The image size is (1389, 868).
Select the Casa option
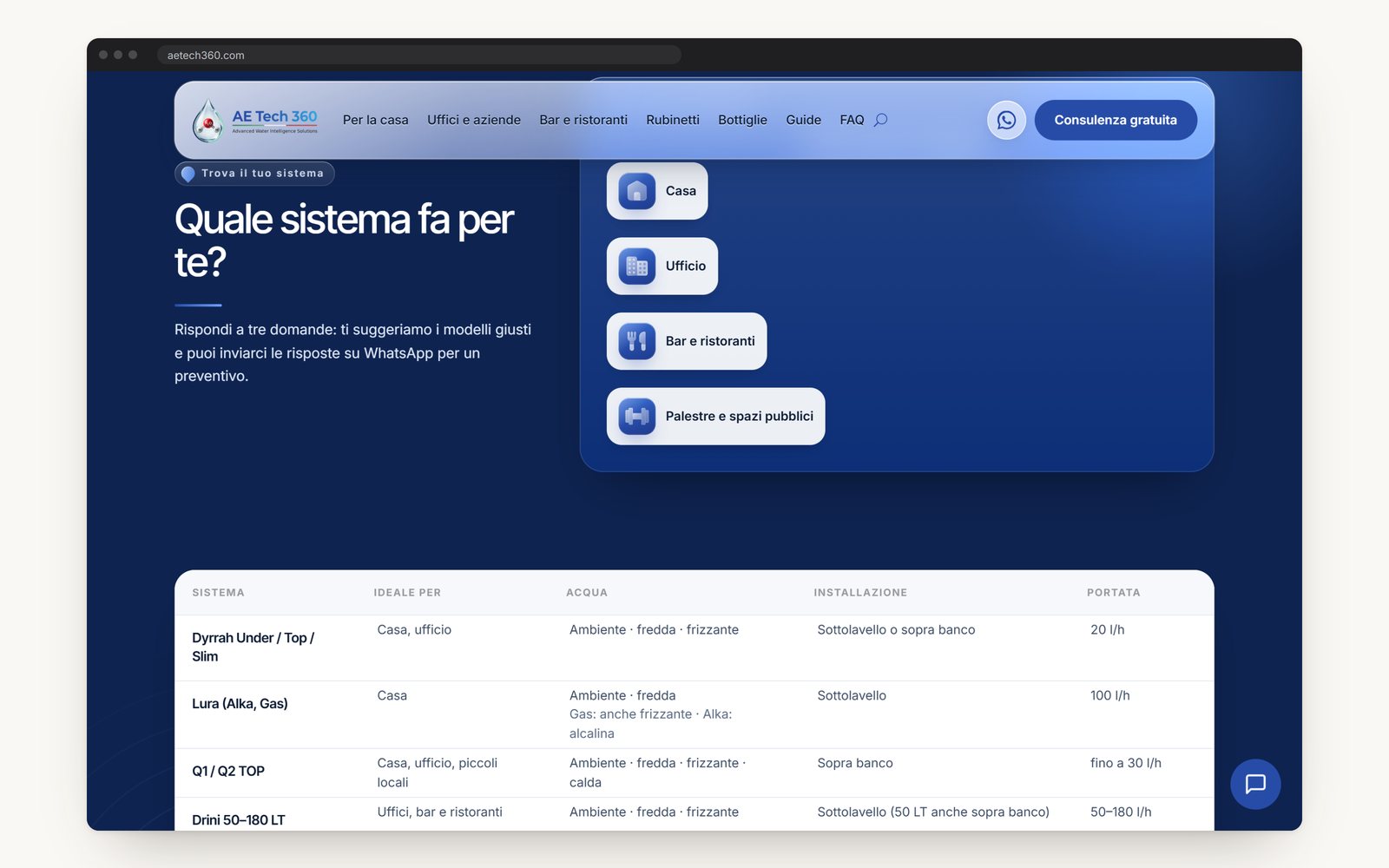click(x=657, y=191)
